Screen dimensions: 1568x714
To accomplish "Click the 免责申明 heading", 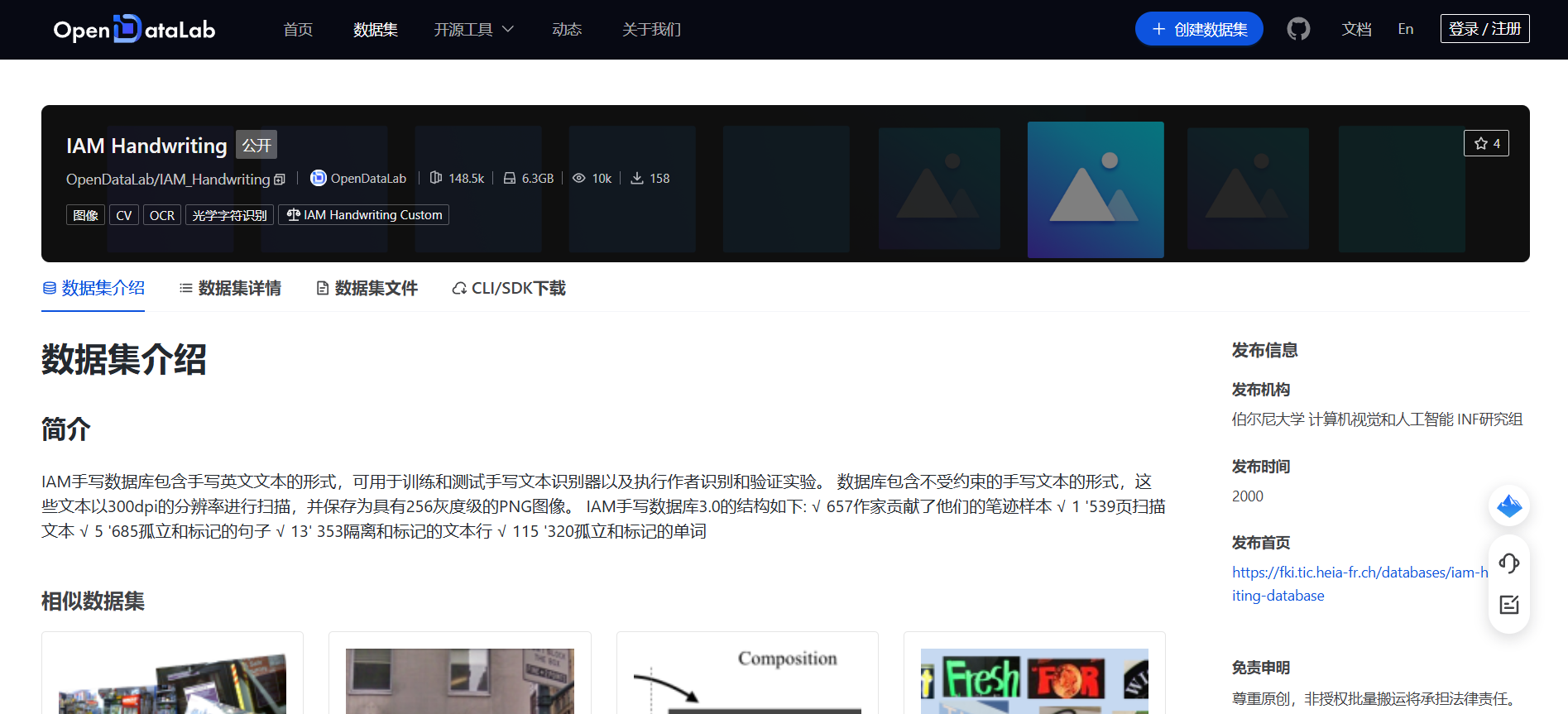I will click(x=1260, y=668).
